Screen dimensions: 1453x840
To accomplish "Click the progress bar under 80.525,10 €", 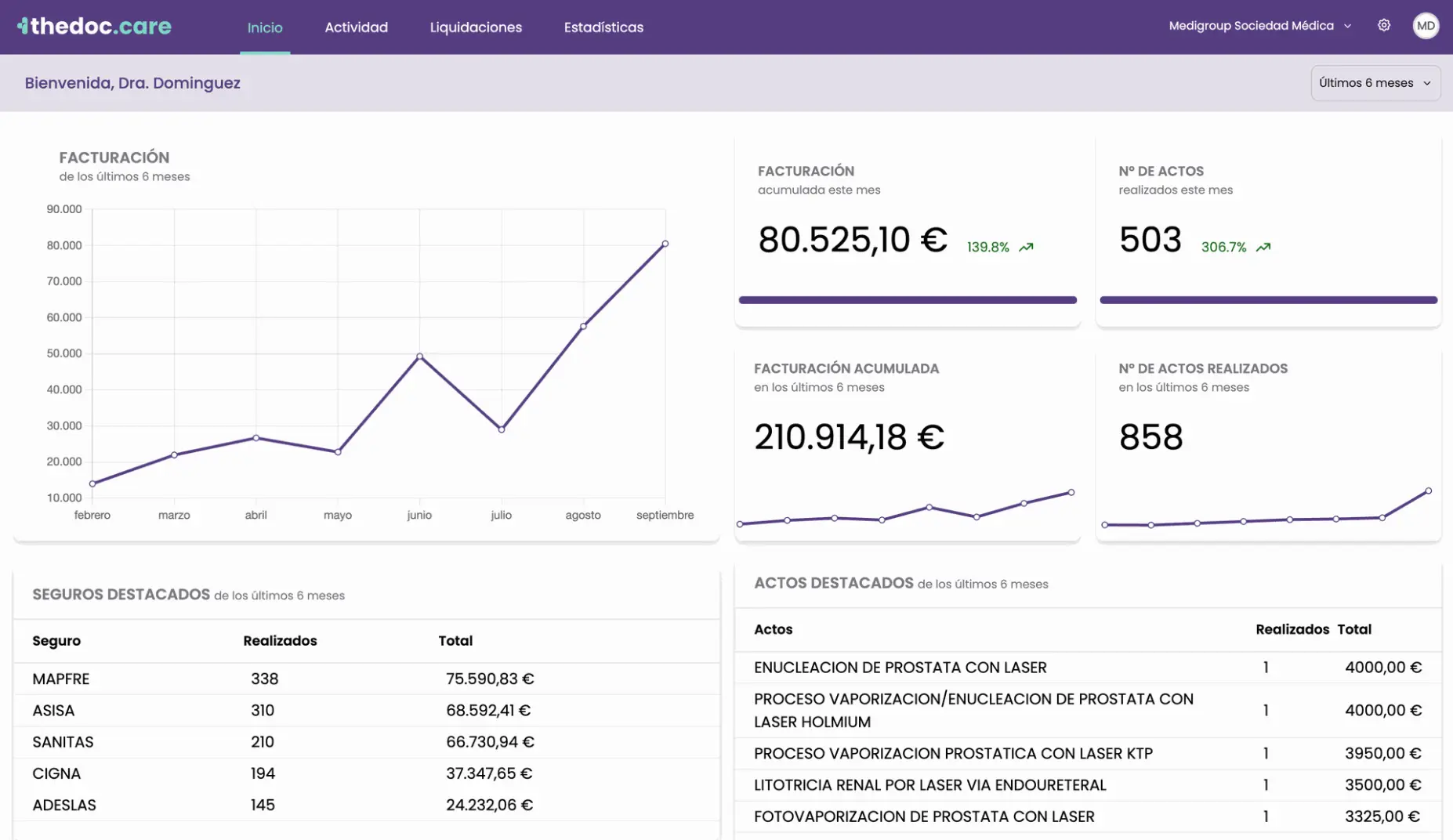I will [908, 300].
